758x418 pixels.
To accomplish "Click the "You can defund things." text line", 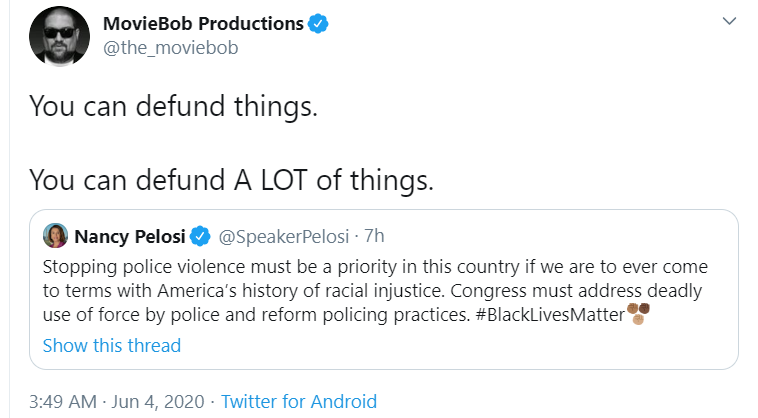I will tap(173, 106).
